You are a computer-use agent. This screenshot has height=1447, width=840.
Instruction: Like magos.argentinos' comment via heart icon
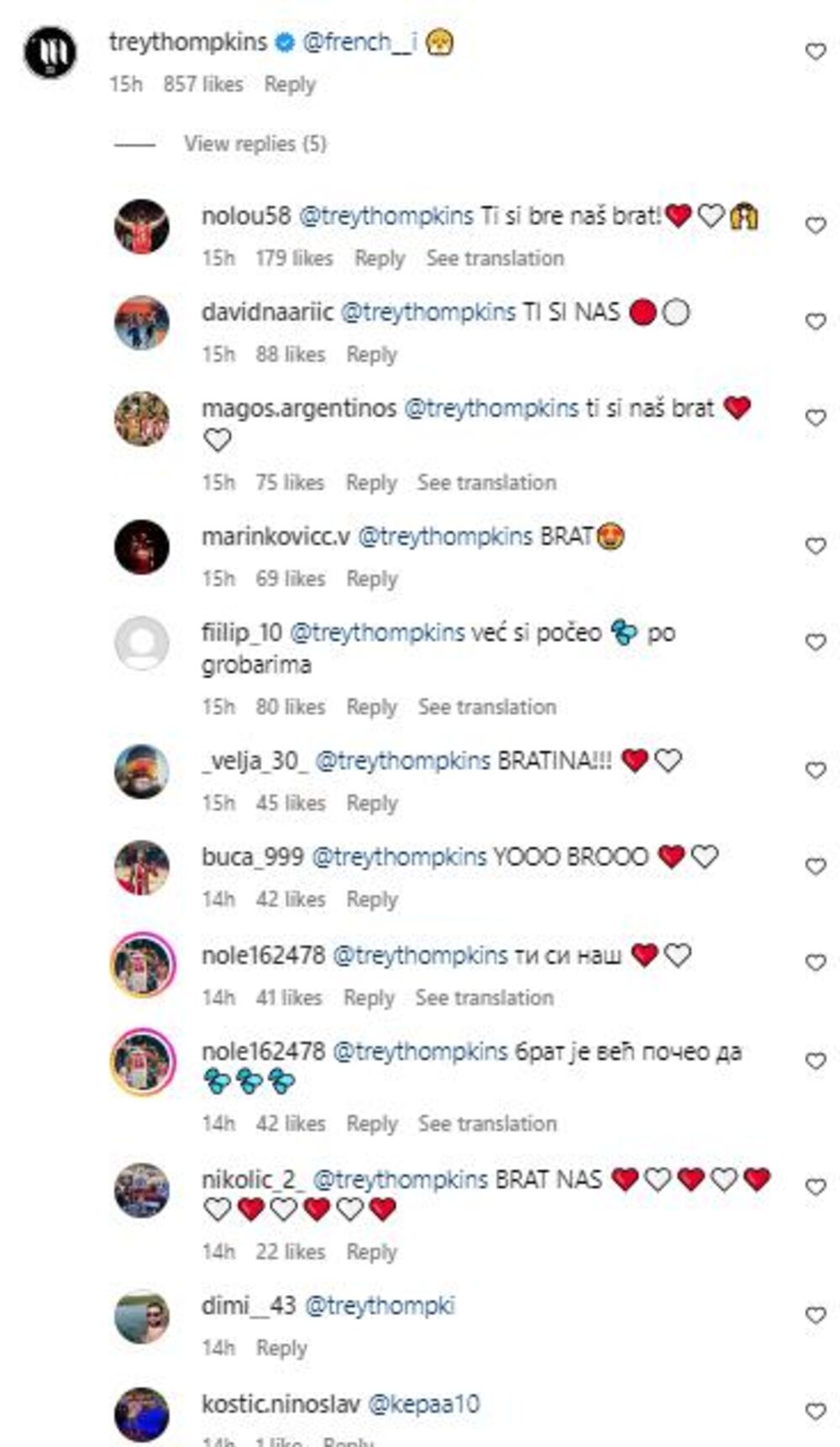click(x=816, y=418)
